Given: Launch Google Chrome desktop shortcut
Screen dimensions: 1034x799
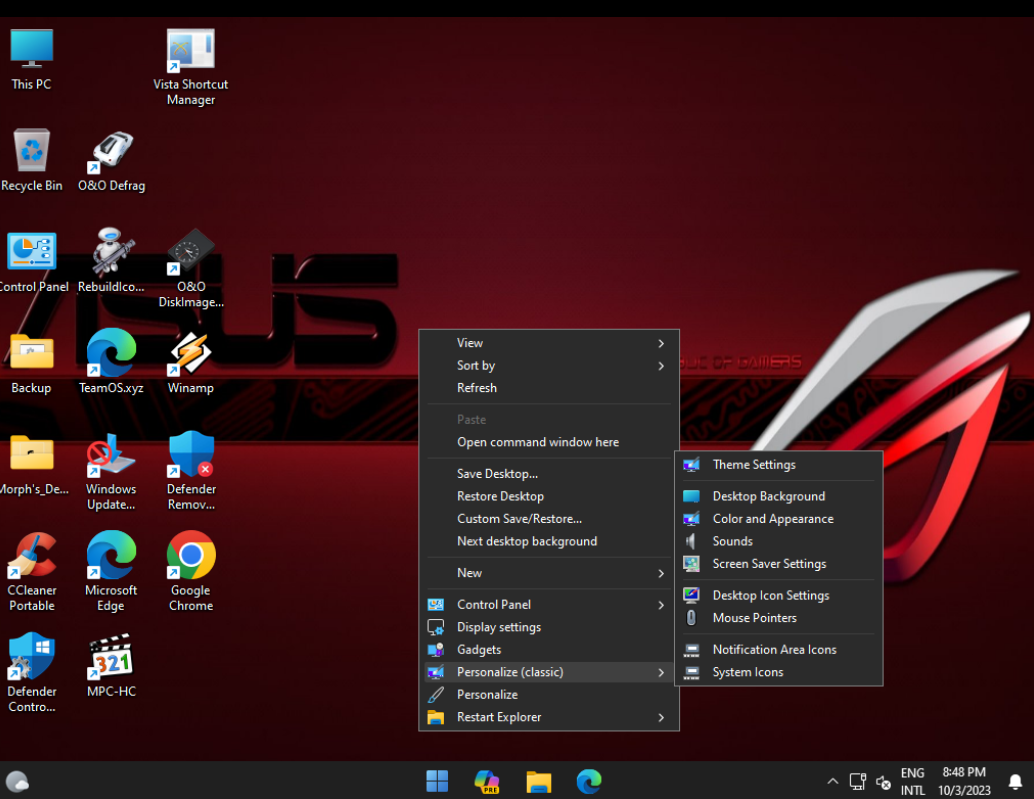Looking at the screenshot, I should [191, 572].
